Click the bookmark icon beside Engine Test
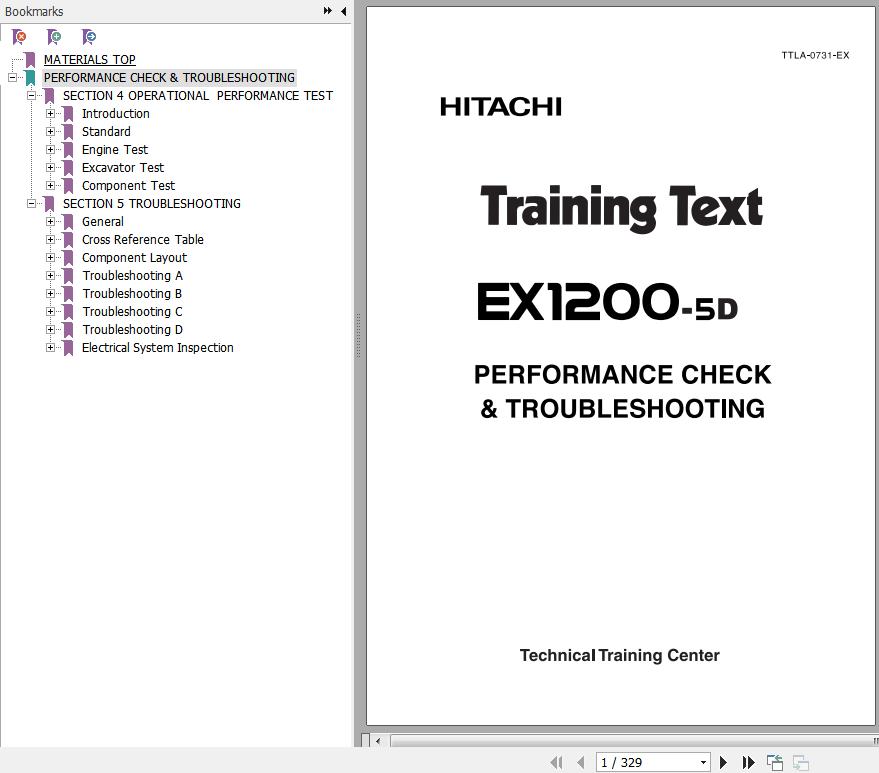Image resolution: width=879 pixels, height=773 pixels. click(68, 150)
